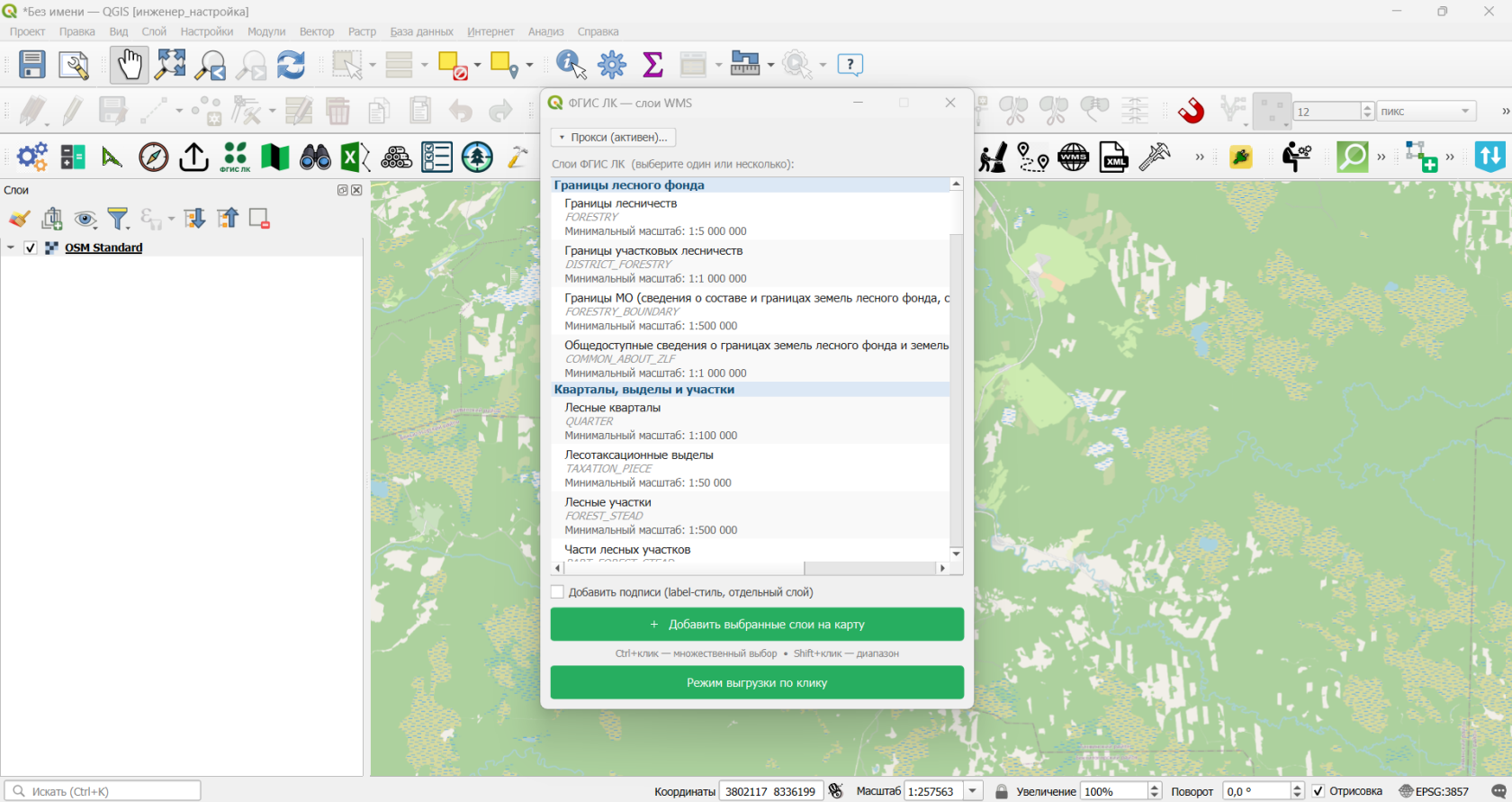Toggle OSM Standard layer visibility checkbox

click(x=30, y=248)
